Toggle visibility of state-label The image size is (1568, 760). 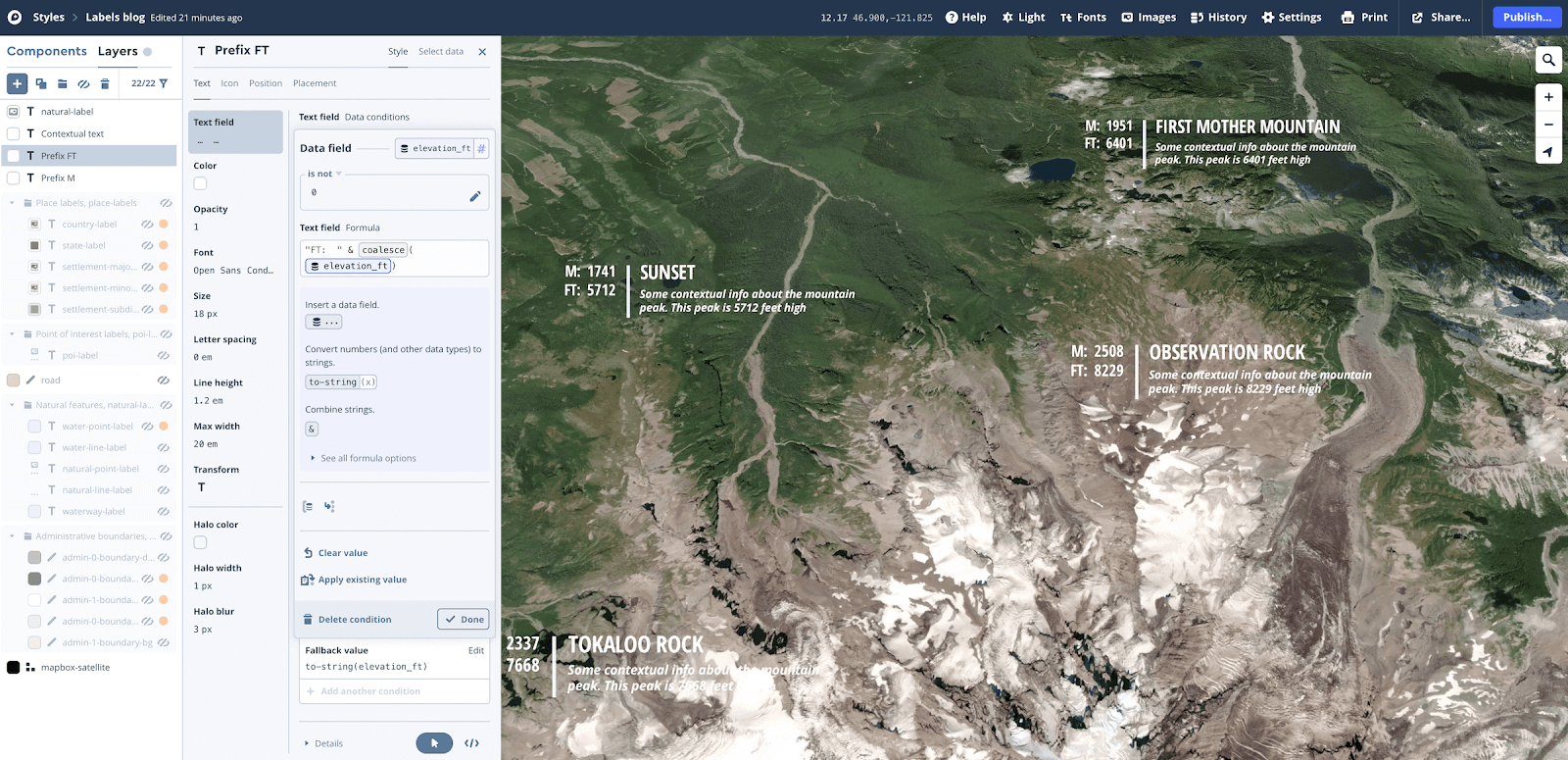[147, 246]
